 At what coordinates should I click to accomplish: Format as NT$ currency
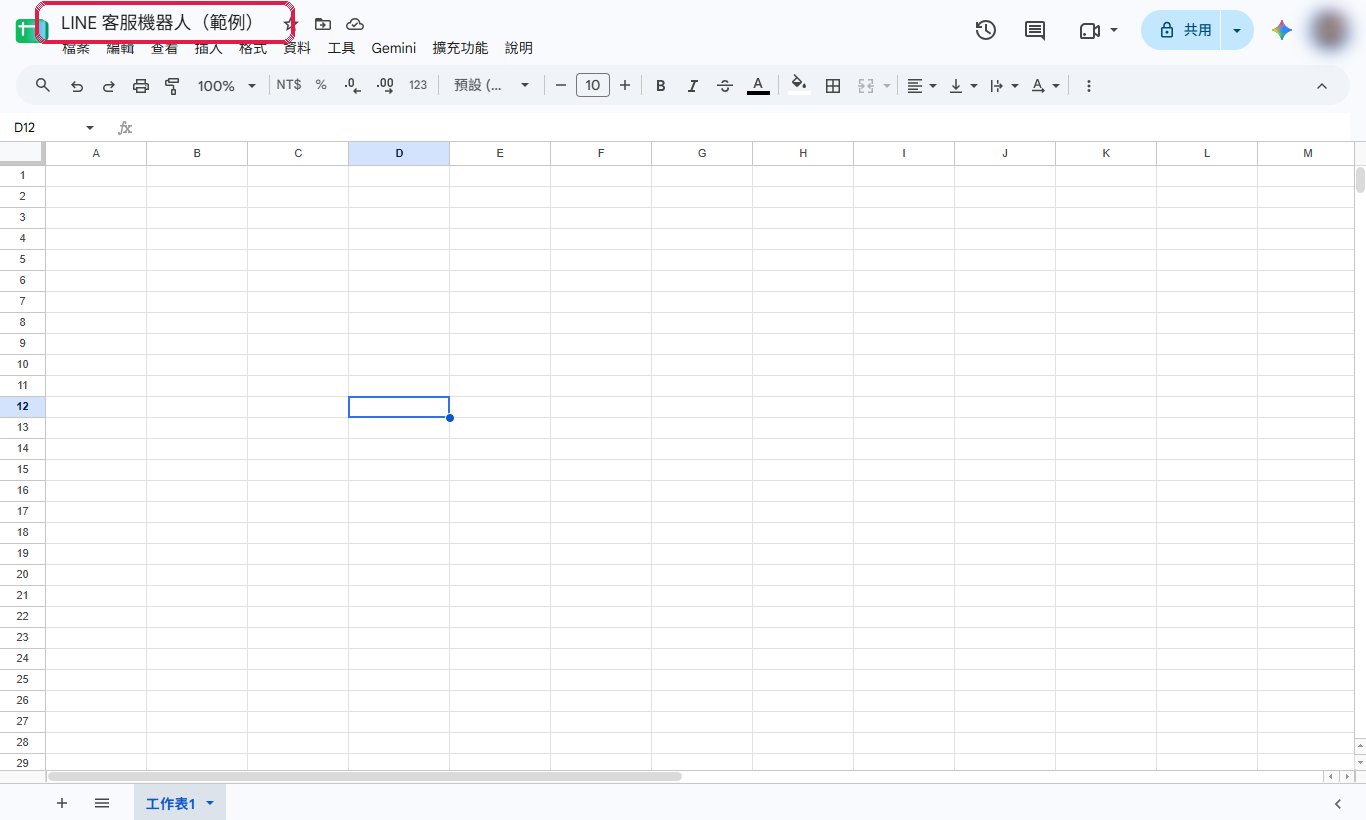pos(289,85)
